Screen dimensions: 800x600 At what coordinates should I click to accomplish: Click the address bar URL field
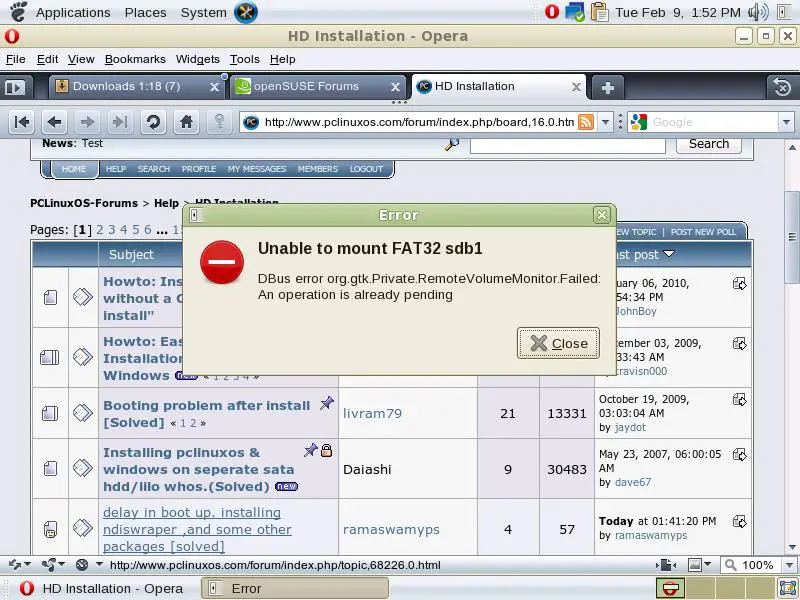419,122
